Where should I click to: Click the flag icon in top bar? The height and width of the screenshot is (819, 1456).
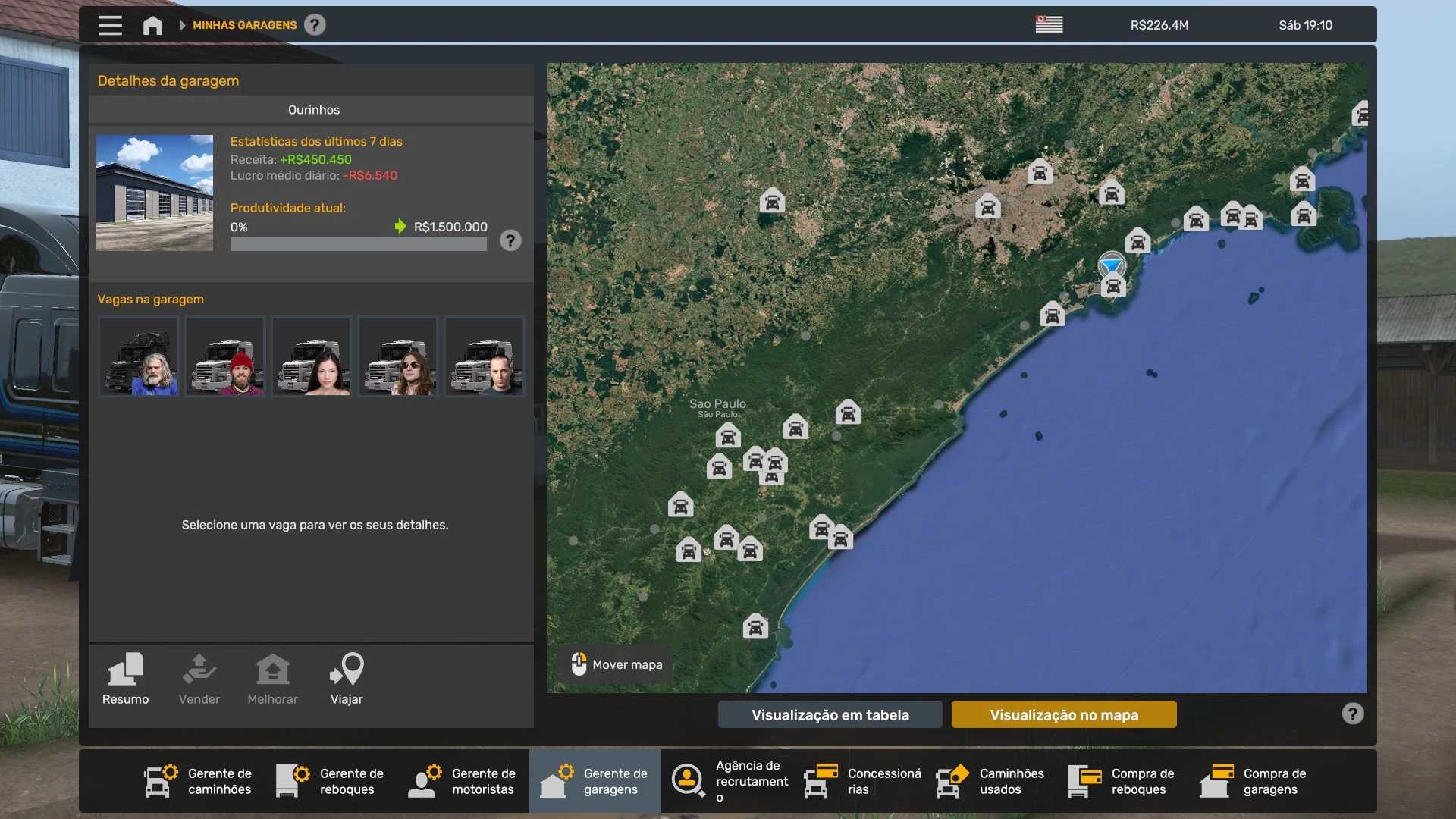tap(1049, 25)
